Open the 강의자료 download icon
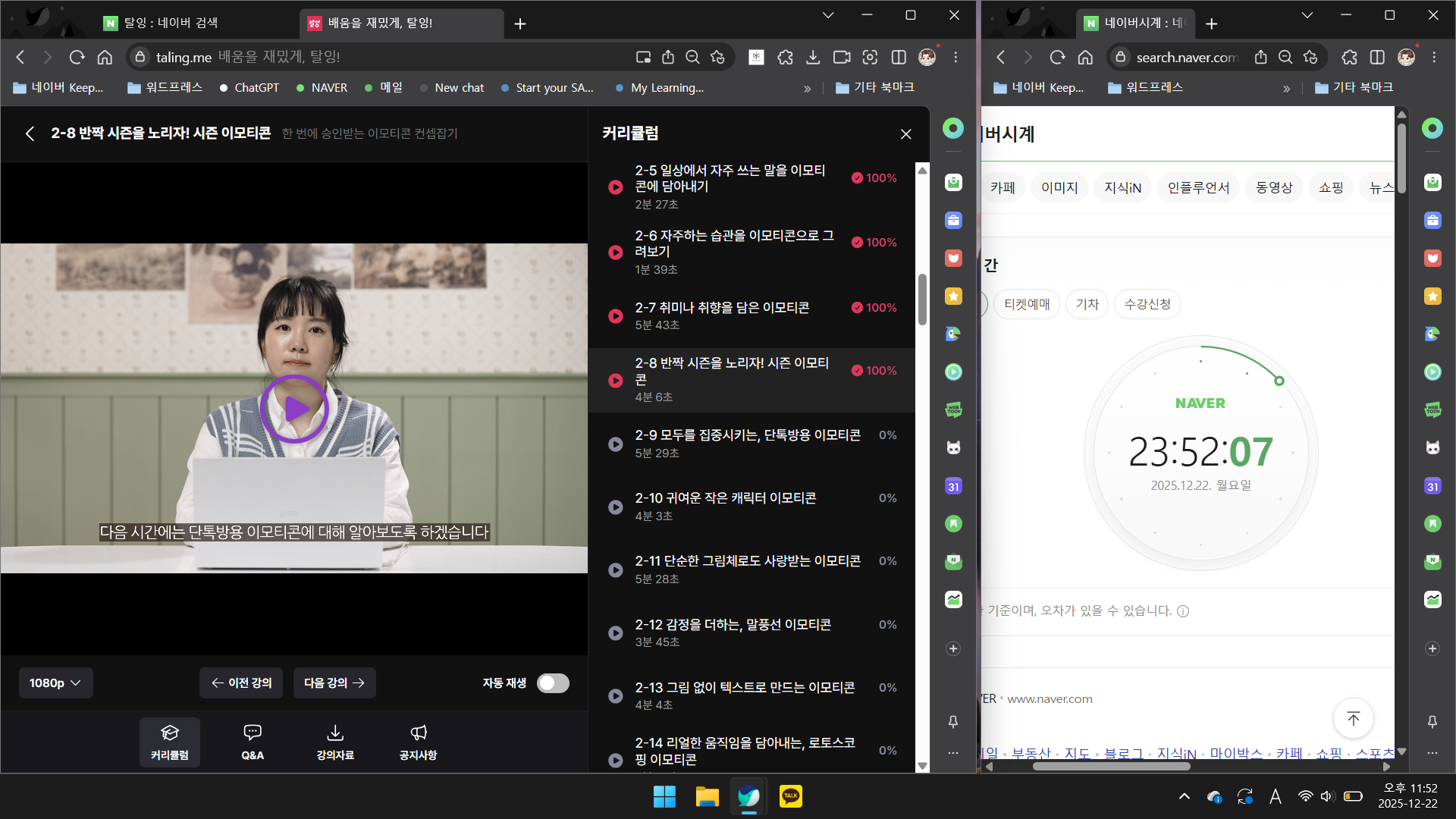 point(334,733)
